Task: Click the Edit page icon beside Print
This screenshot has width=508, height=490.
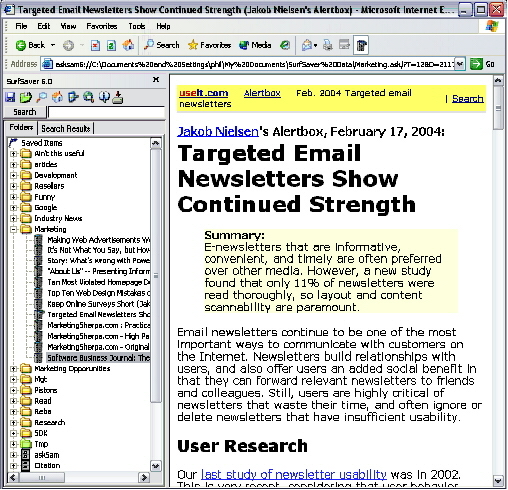Action: coord(344,45)
